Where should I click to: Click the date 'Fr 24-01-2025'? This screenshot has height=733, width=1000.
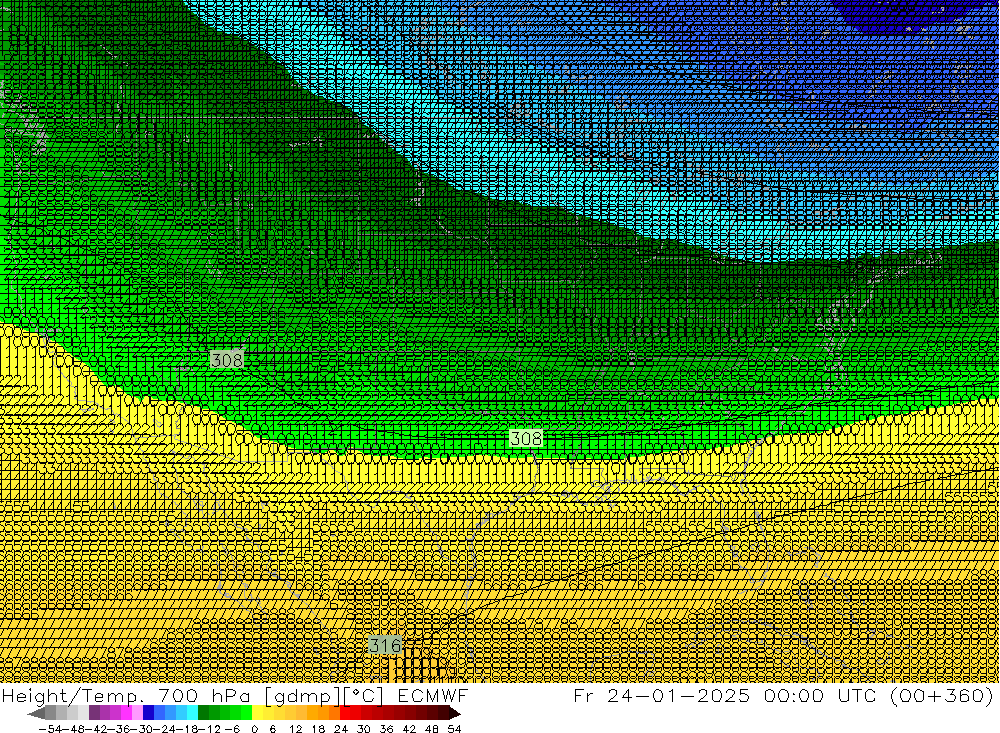pos(661,695)
